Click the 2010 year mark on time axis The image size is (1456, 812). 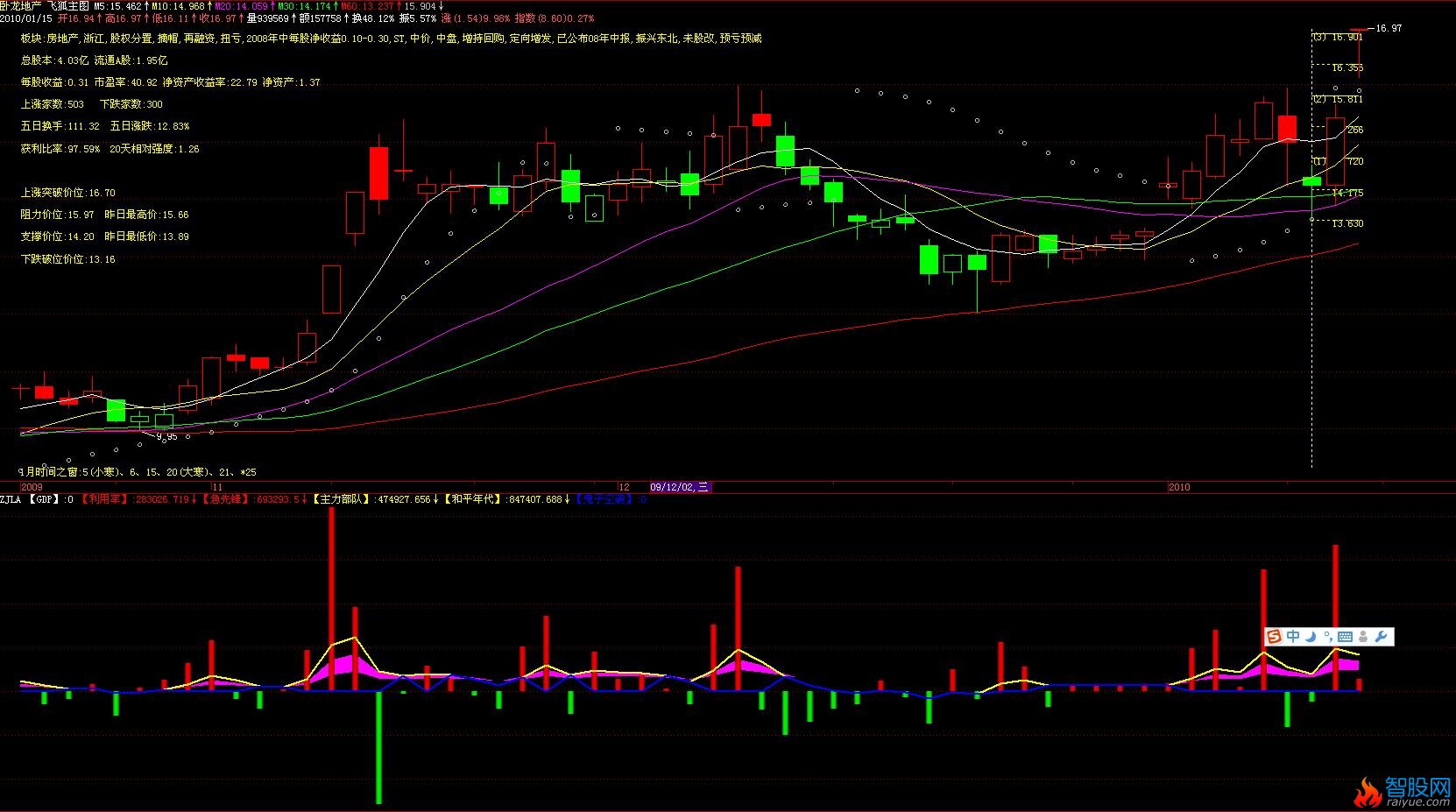click(x=1179, y=487)
